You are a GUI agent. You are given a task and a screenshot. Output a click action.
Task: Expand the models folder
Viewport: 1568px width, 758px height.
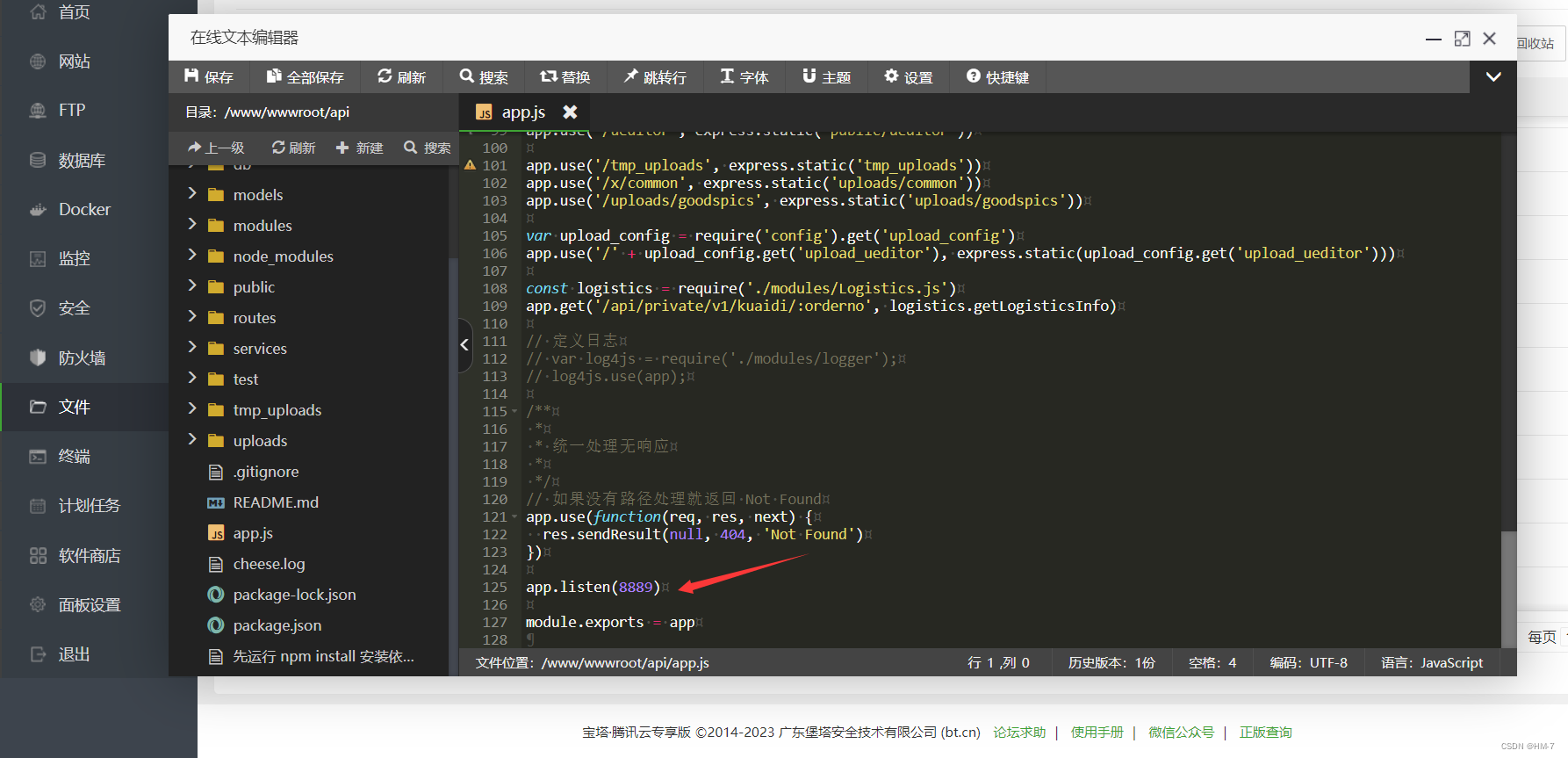click(x=192, y=194)
